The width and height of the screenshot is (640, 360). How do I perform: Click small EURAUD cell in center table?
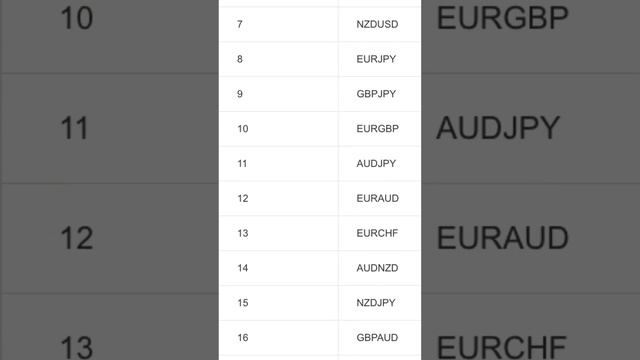point(377,198)
